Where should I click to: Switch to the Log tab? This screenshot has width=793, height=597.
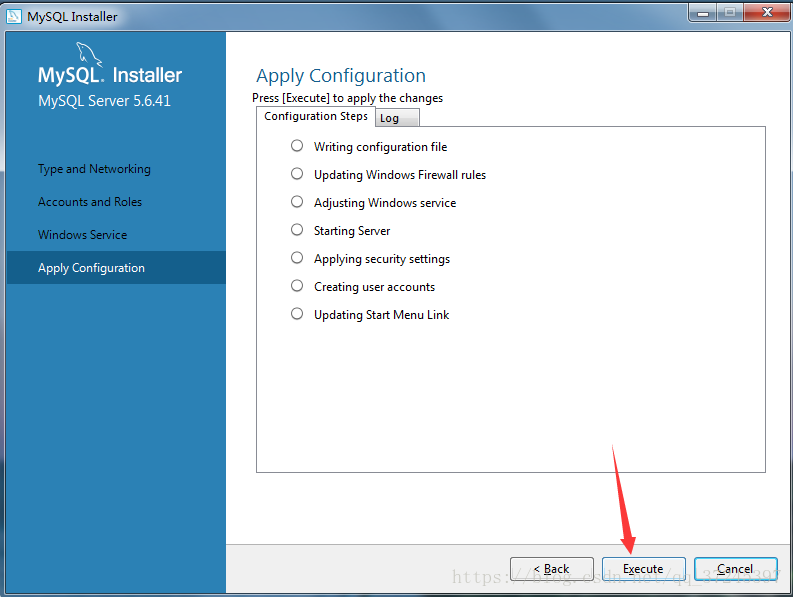click(x=397, y=118)
